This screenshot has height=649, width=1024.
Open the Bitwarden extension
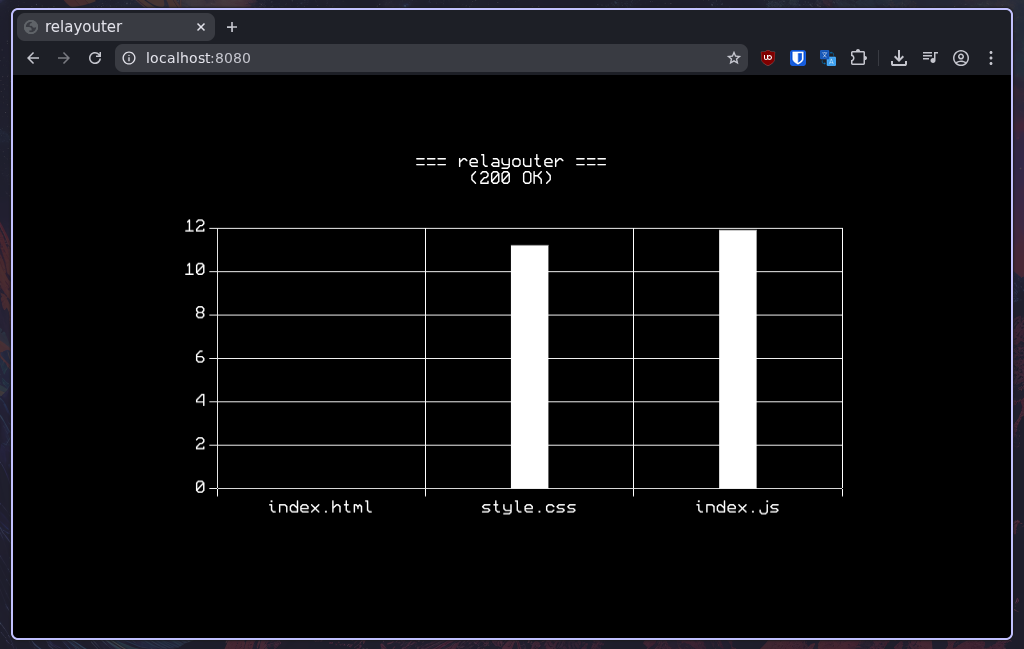(x=798, y=58)
